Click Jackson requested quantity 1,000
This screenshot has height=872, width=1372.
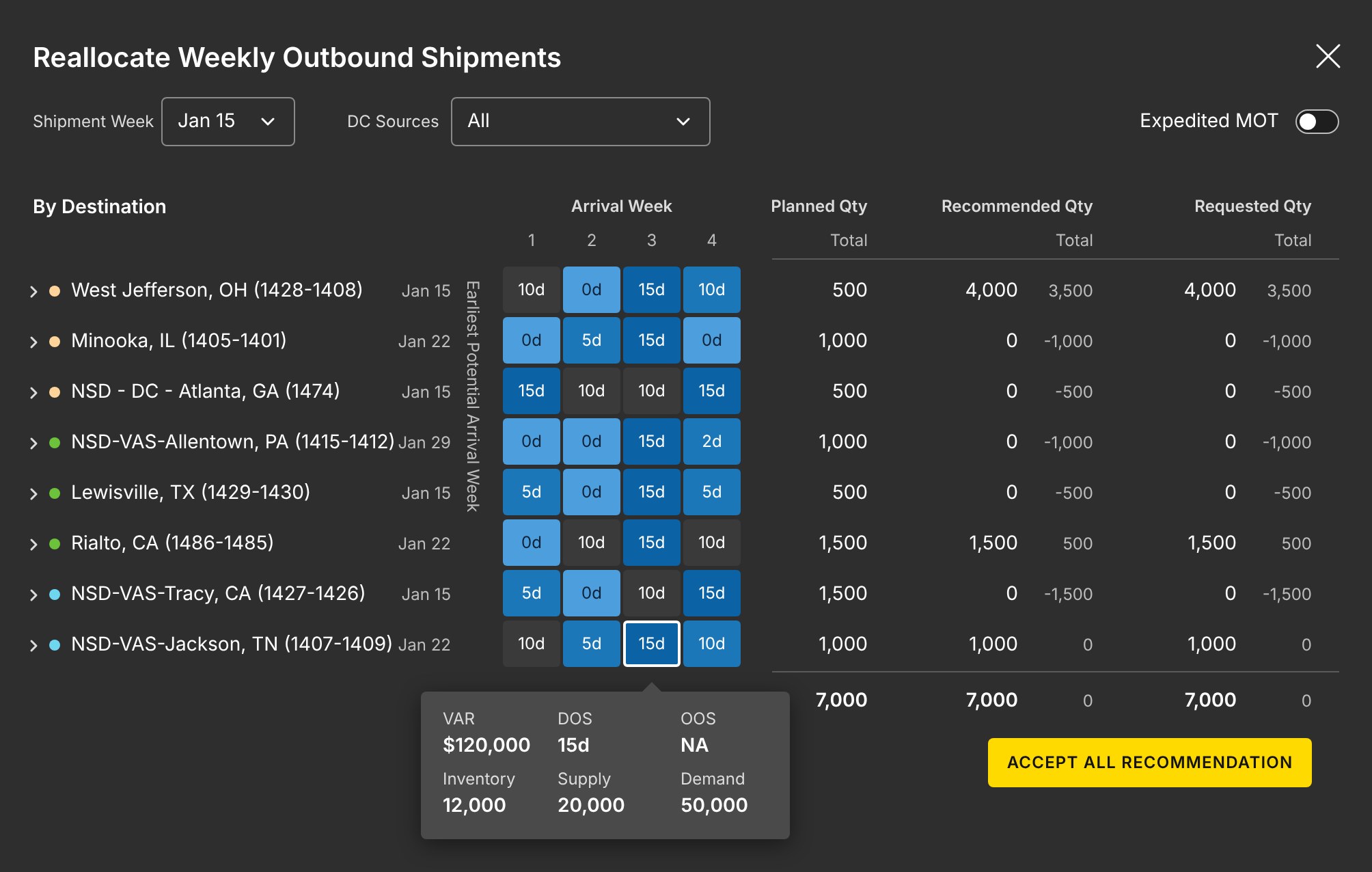pyautogui.click(x=1211, y=644)
